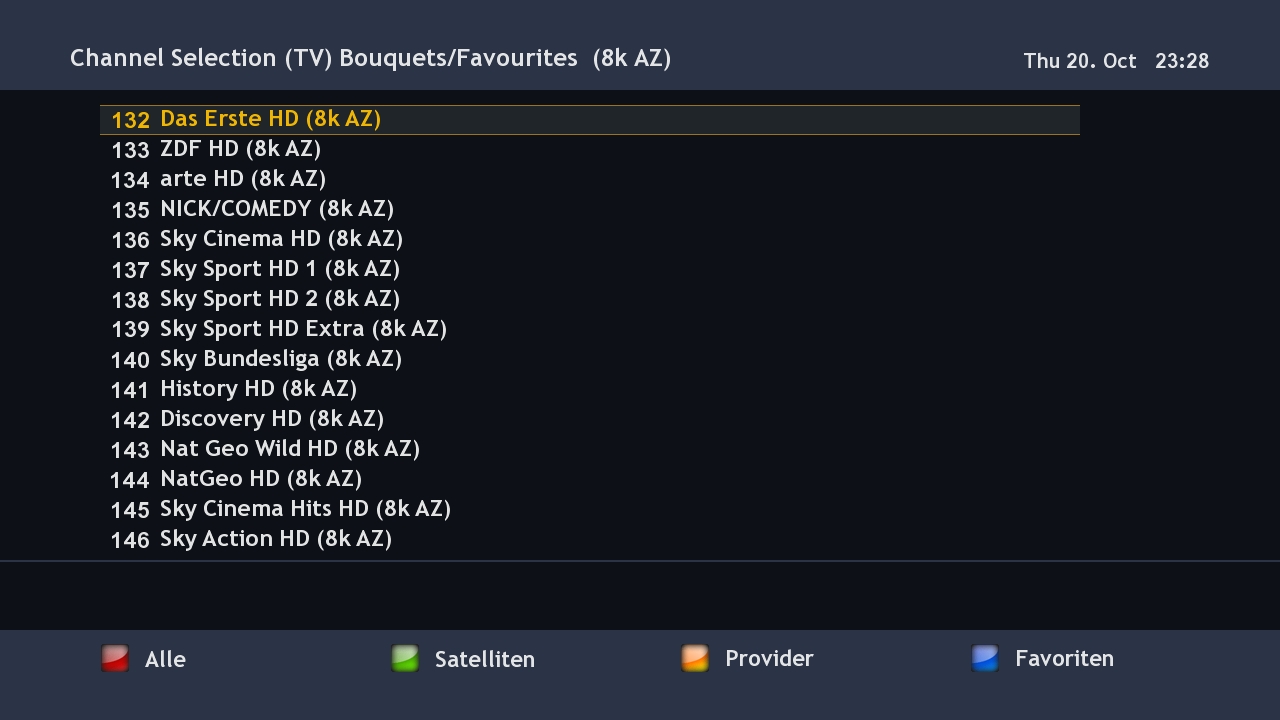Tune to Sky Cinema HD

281,239
